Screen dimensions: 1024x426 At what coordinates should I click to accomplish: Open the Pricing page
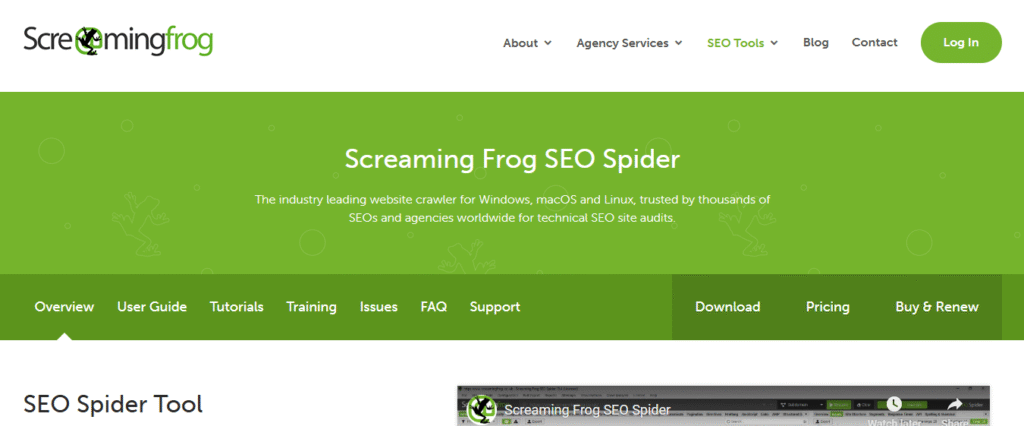pyautogui.click(x=827, y=306)
